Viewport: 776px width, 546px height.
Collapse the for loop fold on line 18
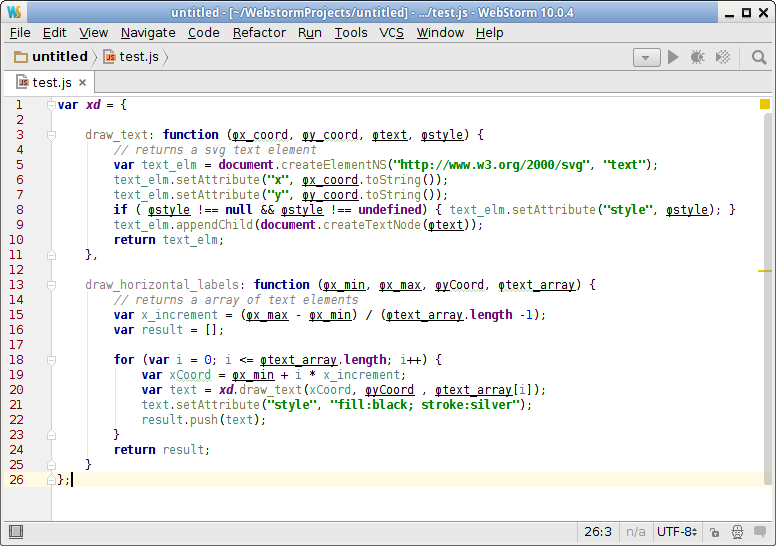(51, 360)
